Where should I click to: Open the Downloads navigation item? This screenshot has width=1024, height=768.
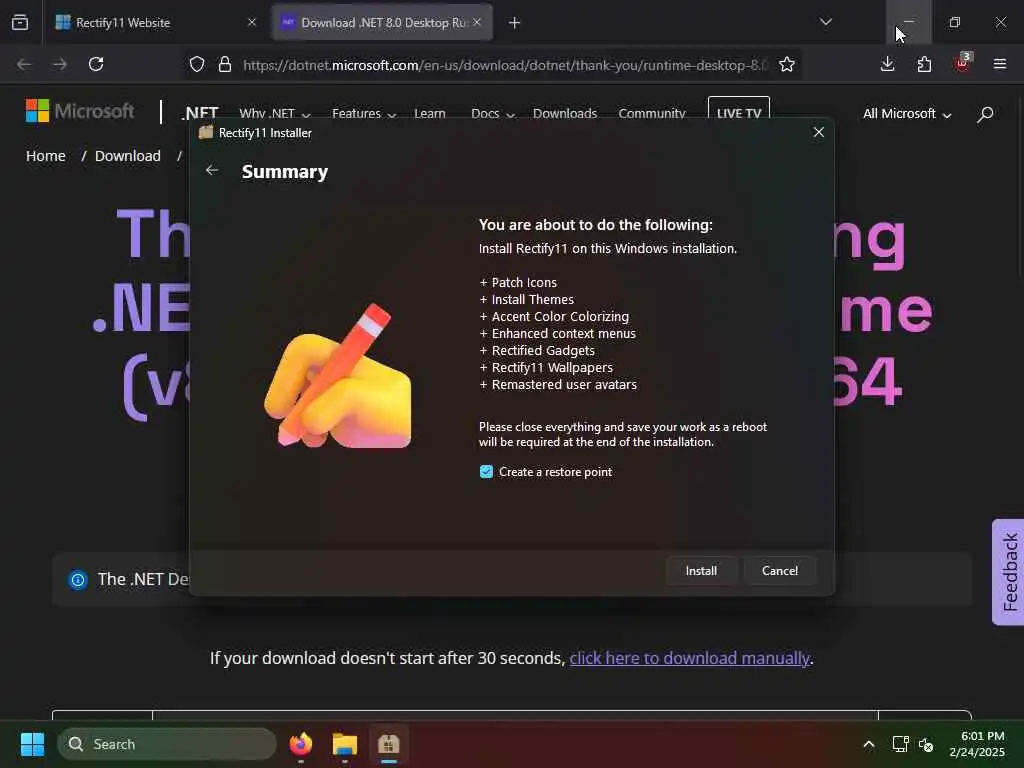(565, 114)
